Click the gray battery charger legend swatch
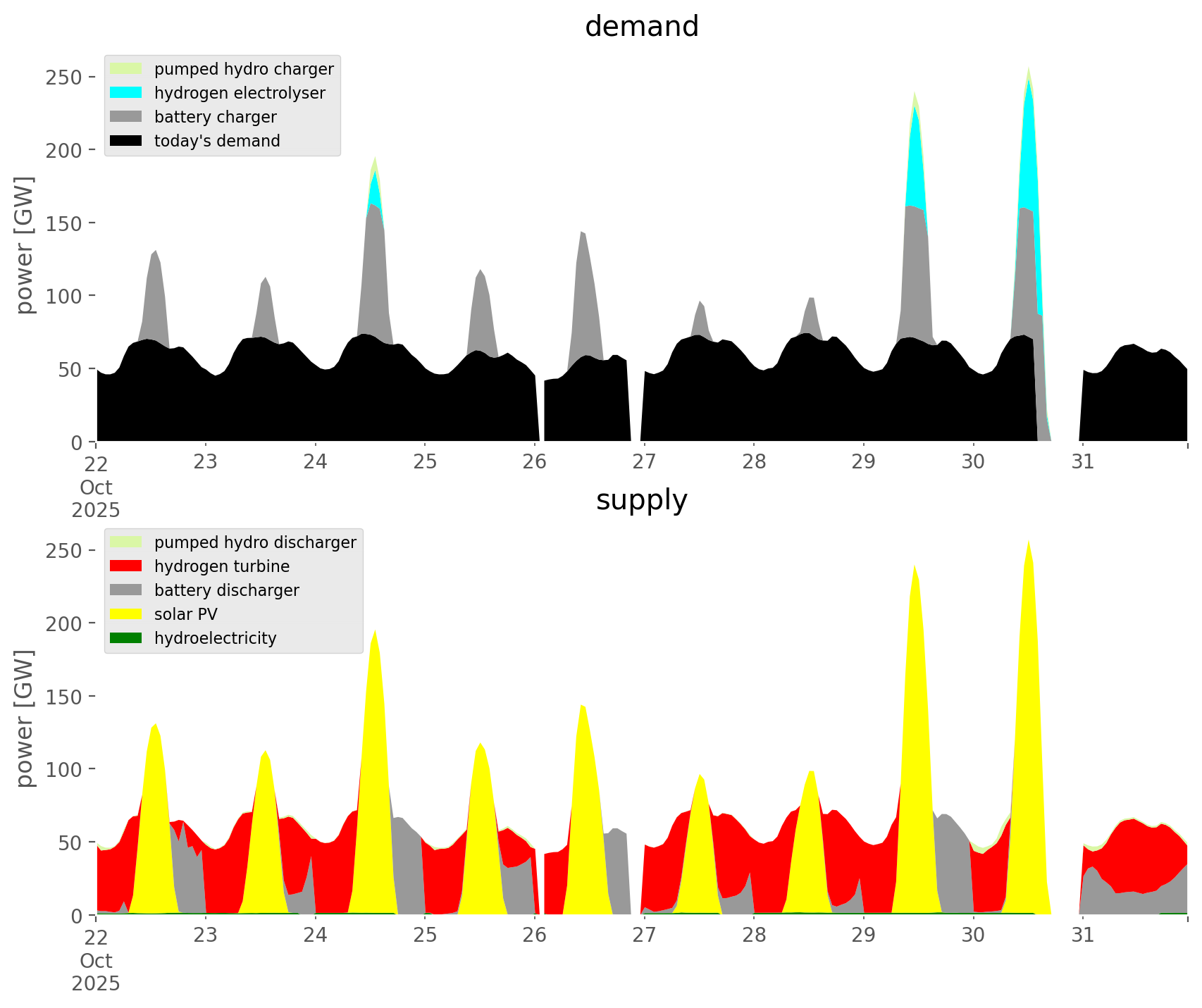 pos(126,117)
